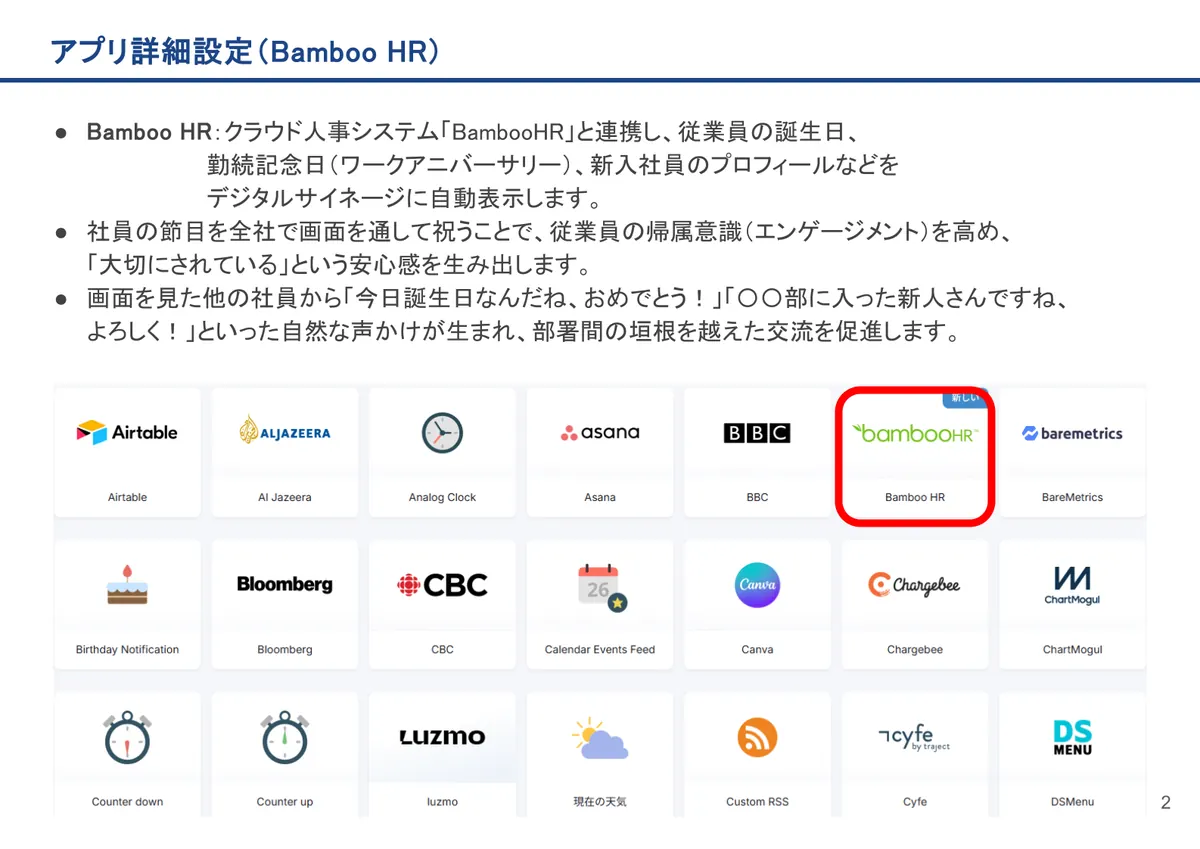The height and width of the screenshot is (849, 1200).
Task: Click the Al Jazeera caption text
Action: (x=285, y=497)
